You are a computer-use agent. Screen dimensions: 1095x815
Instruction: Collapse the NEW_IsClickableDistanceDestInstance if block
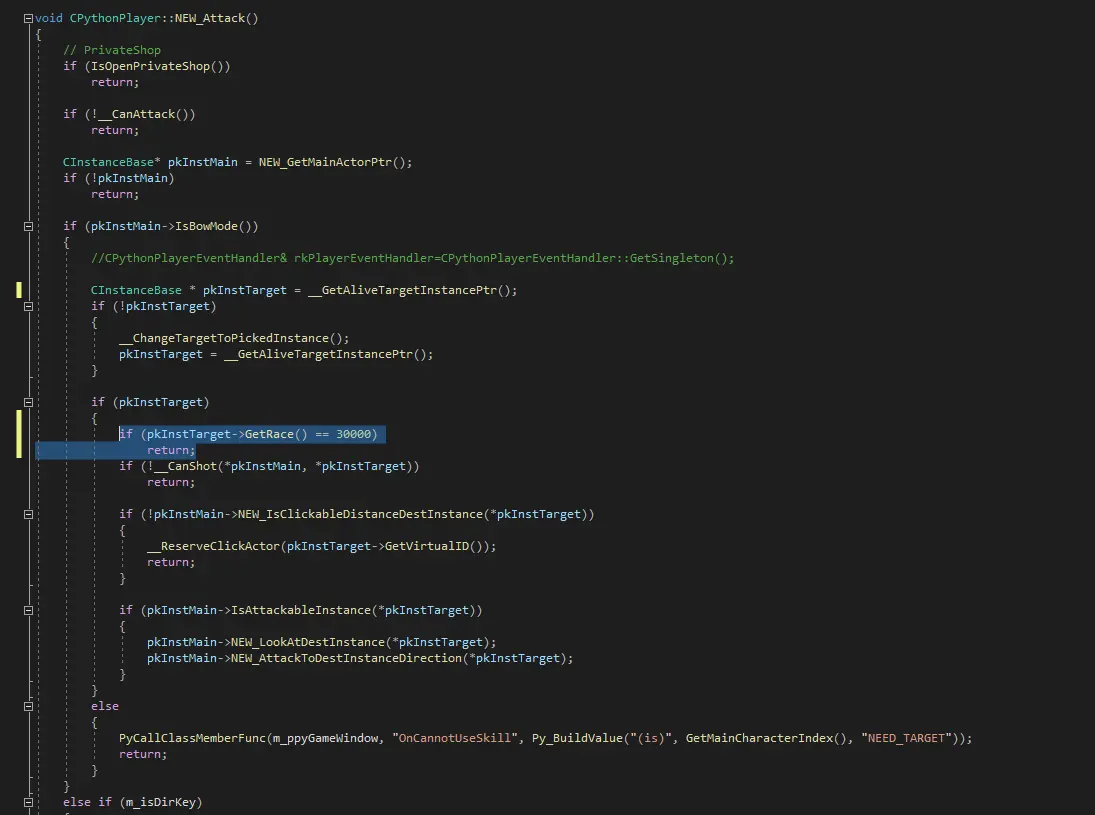point(28,514)
